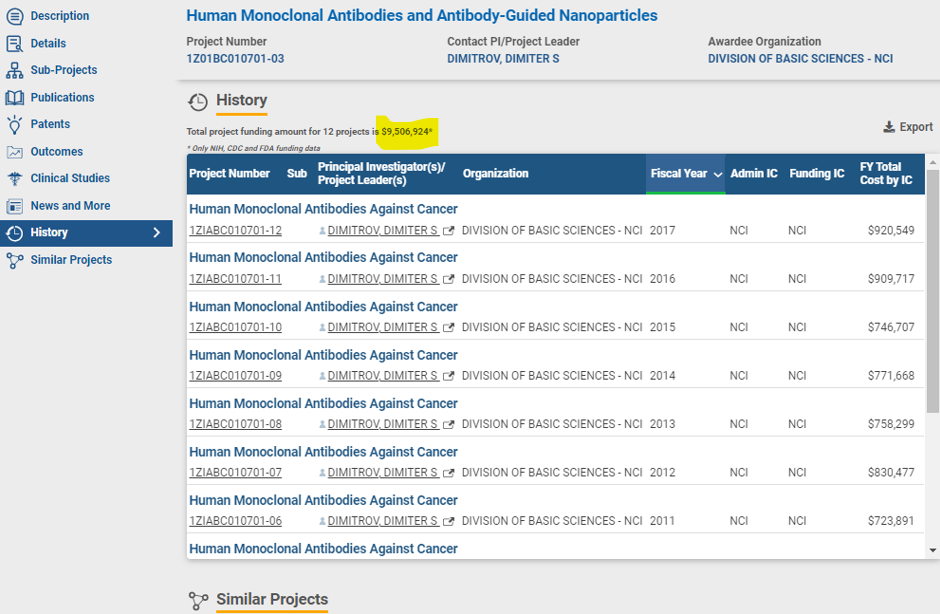Sort table by Project Number column
Image resolution: width=940 pixels, height=614 pixels.
pos(229,173)
